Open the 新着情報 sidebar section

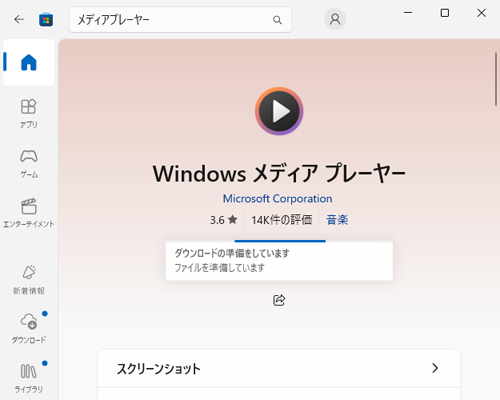[29, 279]
